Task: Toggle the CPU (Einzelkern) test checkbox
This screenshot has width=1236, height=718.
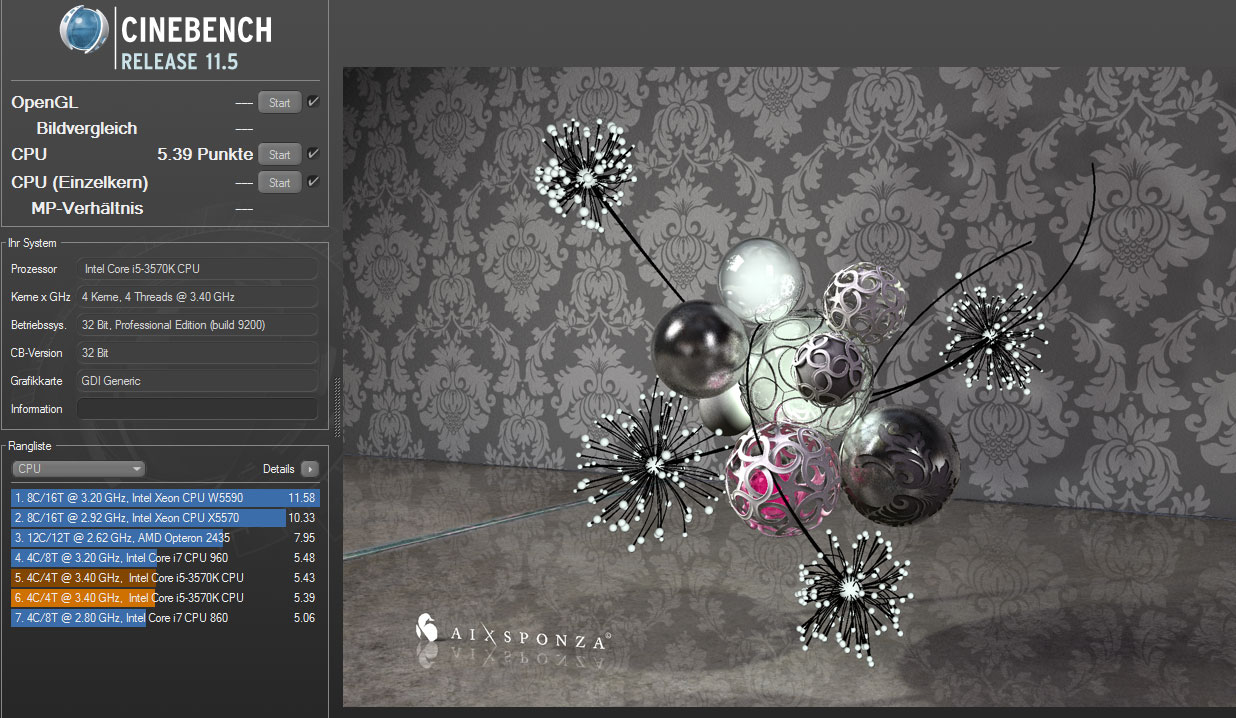Action: point(313,181)
